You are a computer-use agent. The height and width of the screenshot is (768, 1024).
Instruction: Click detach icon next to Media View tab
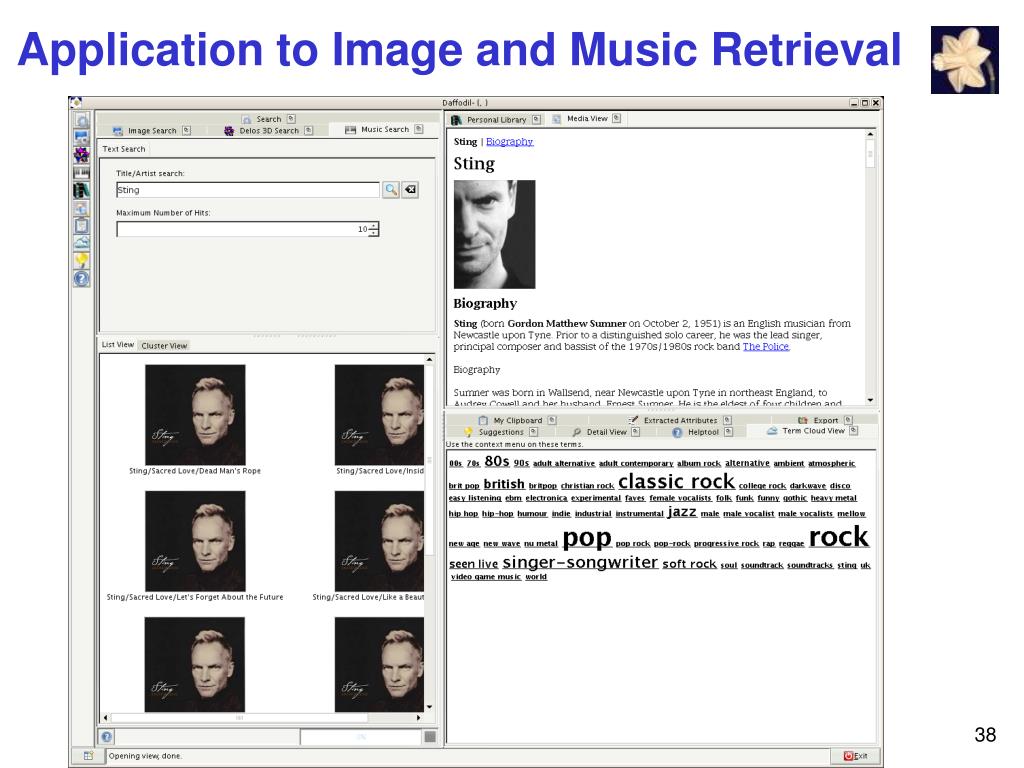pyautogui.click(x=616, y=118)
